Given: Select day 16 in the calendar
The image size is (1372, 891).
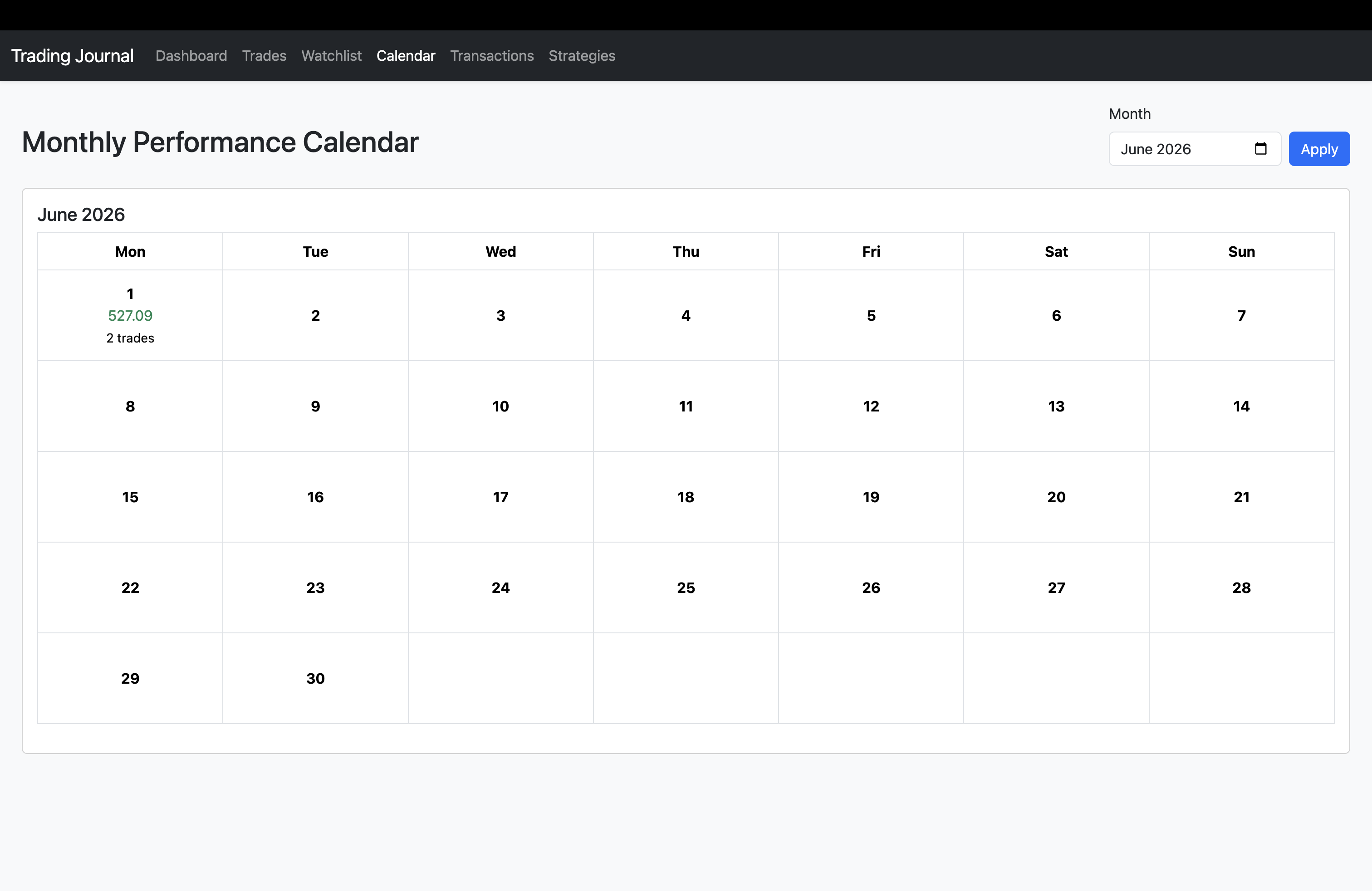Looking at the screenshot, I should coord(315,497).
